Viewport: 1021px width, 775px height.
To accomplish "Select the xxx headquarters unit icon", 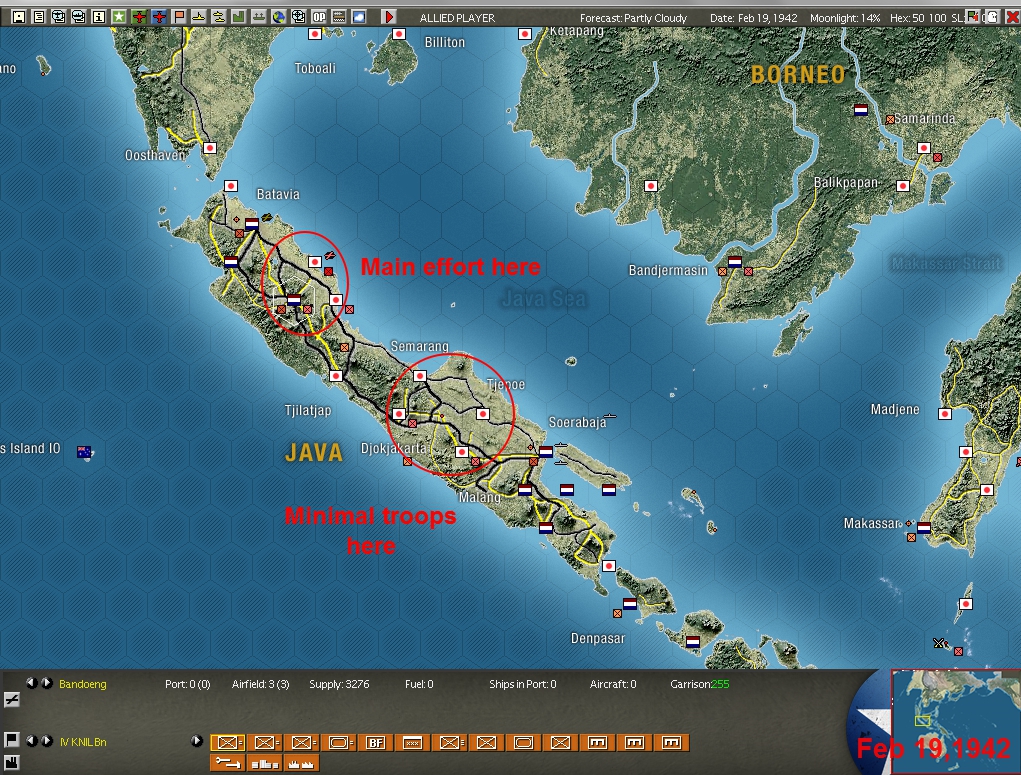I will click(412, 742).
